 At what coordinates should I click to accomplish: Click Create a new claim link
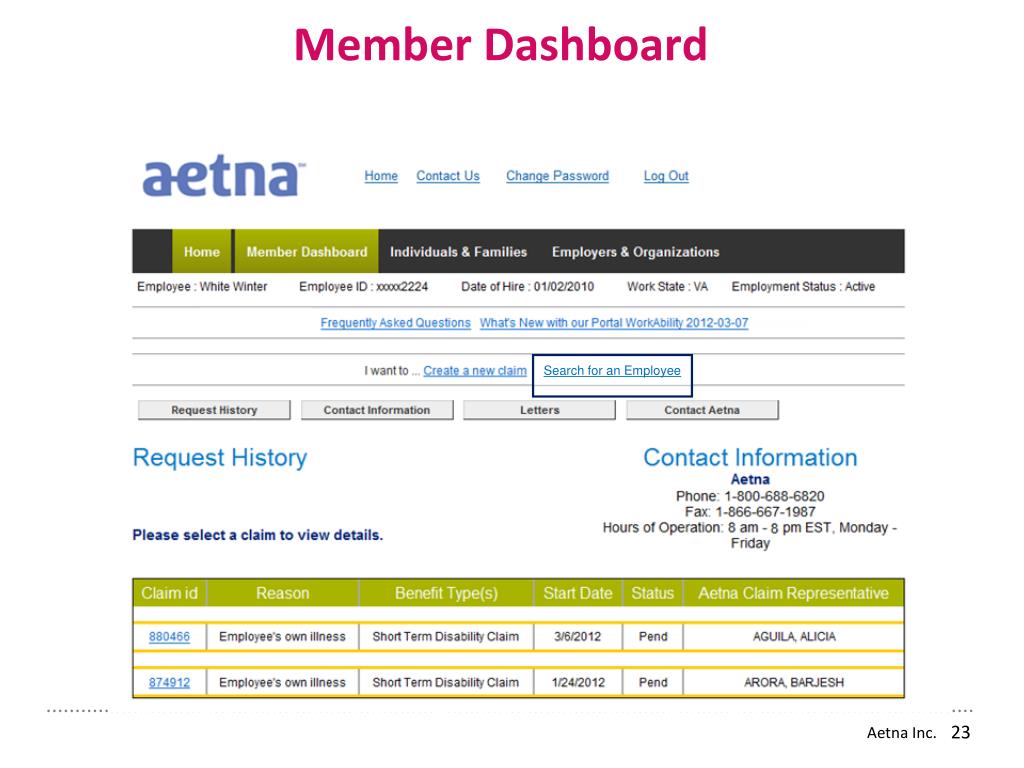pyautogui.click(x=475, y=371)
